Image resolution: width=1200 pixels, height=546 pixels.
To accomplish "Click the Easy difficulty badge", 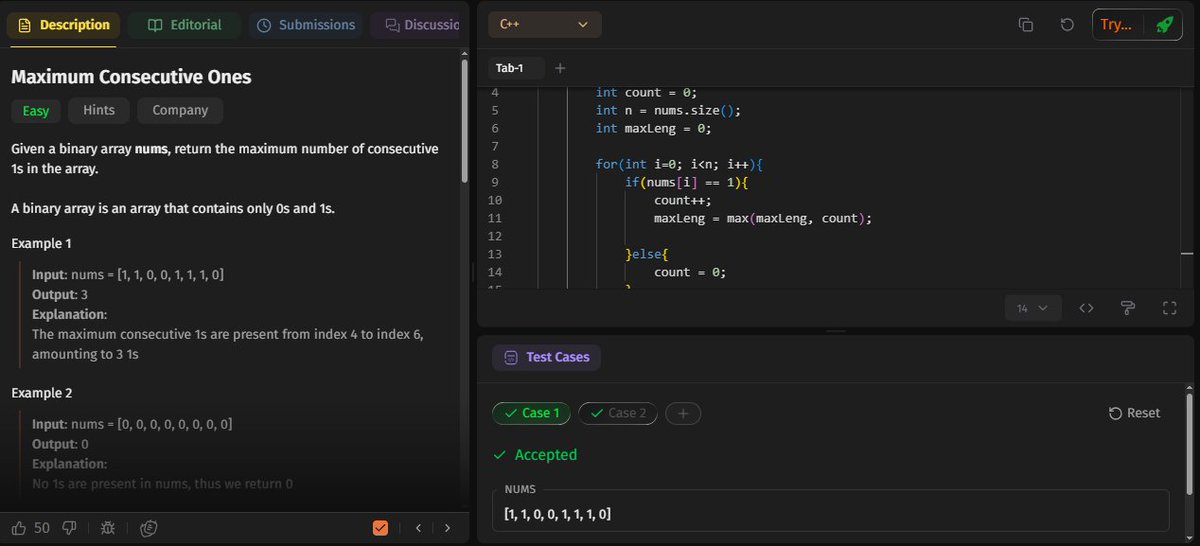I will coord(36,111).
